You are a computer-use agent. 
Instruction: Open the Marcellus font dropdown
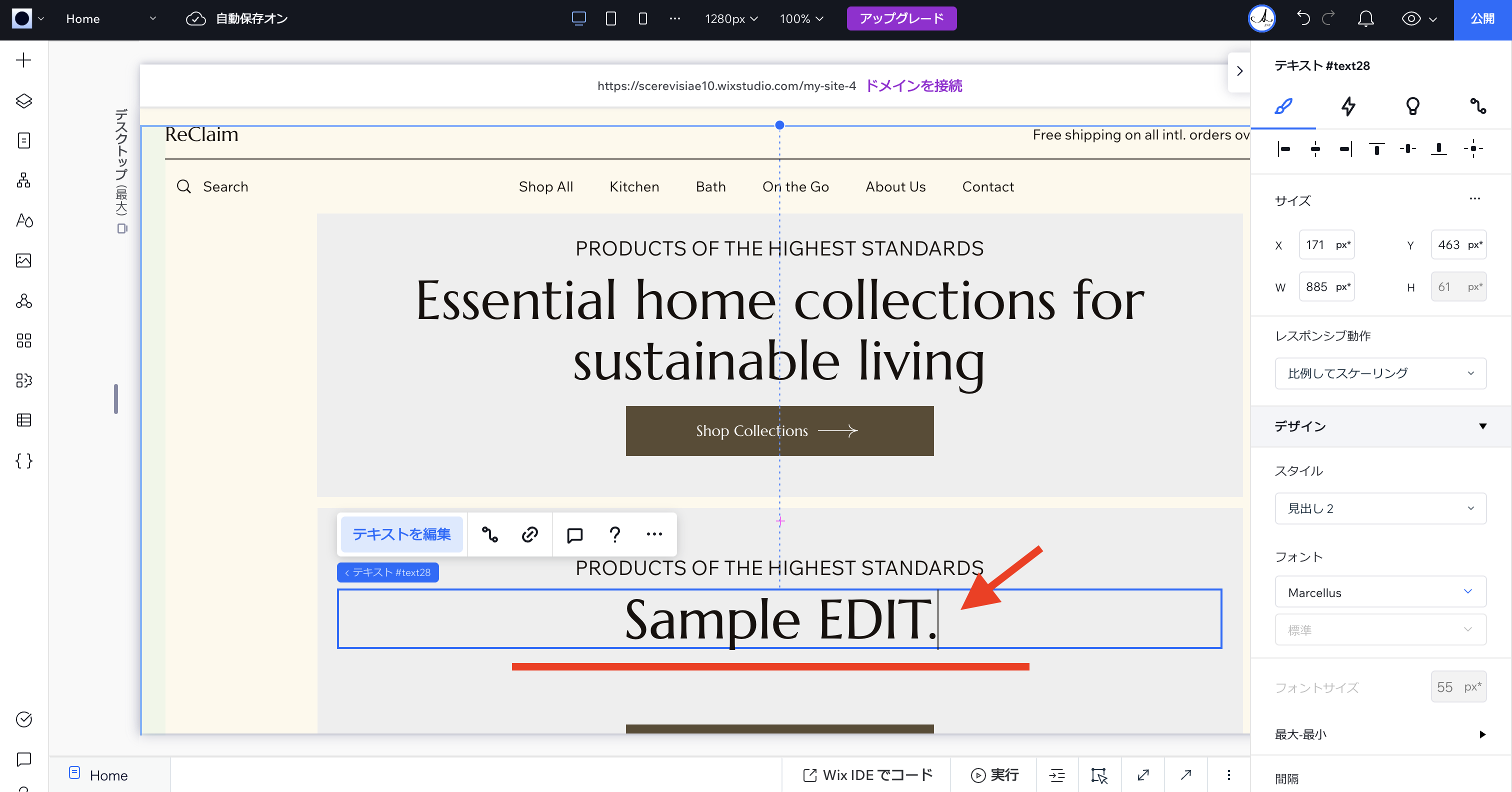point(1380,592)
